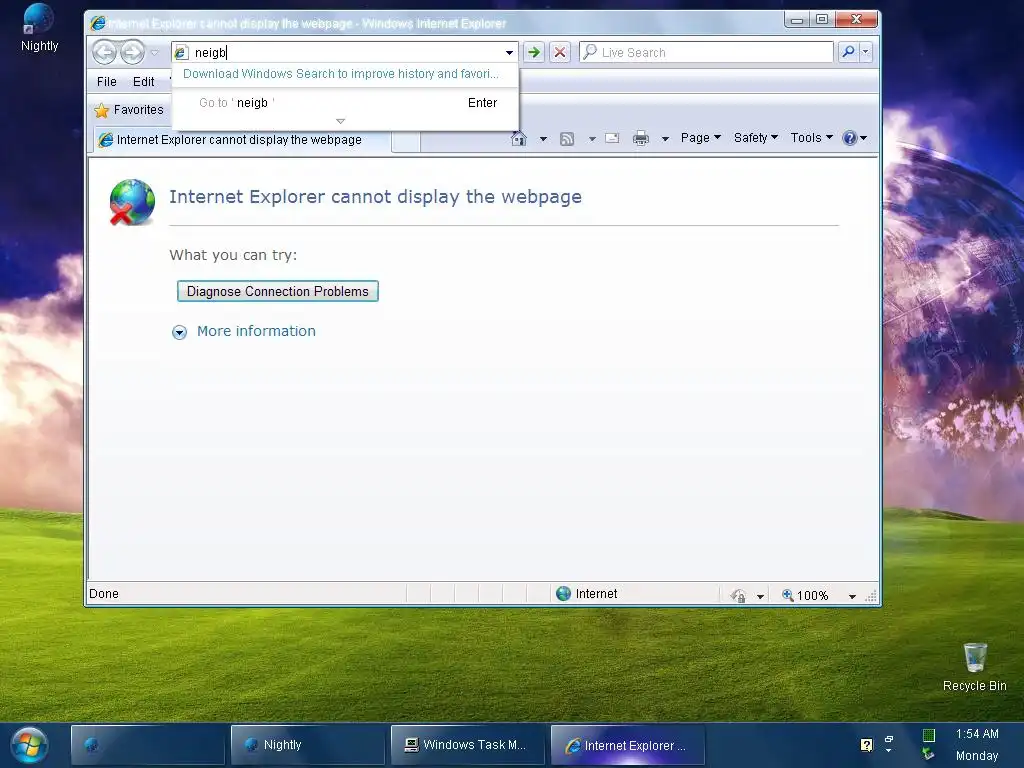
Task: Open a new blank tab
Action: [x=406, y=140]
